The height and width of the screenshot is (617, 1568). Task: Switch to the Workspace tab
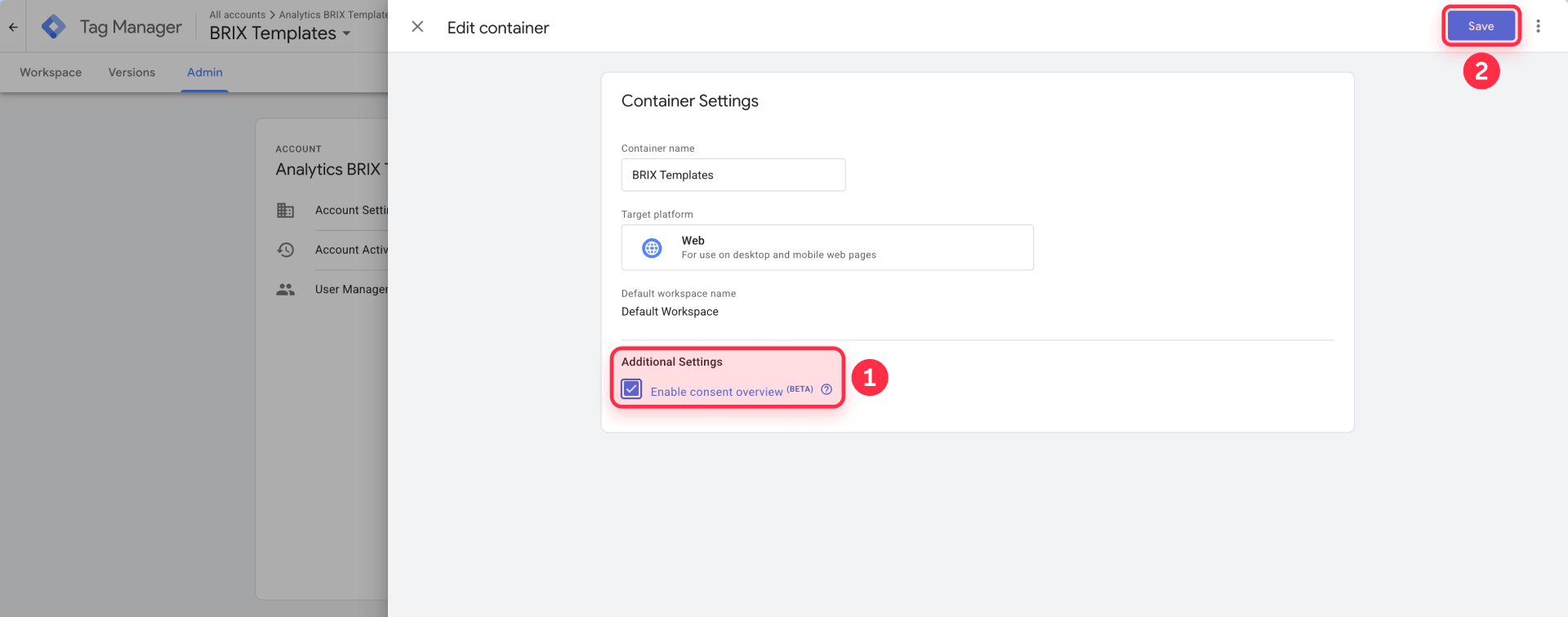(51, 73)
